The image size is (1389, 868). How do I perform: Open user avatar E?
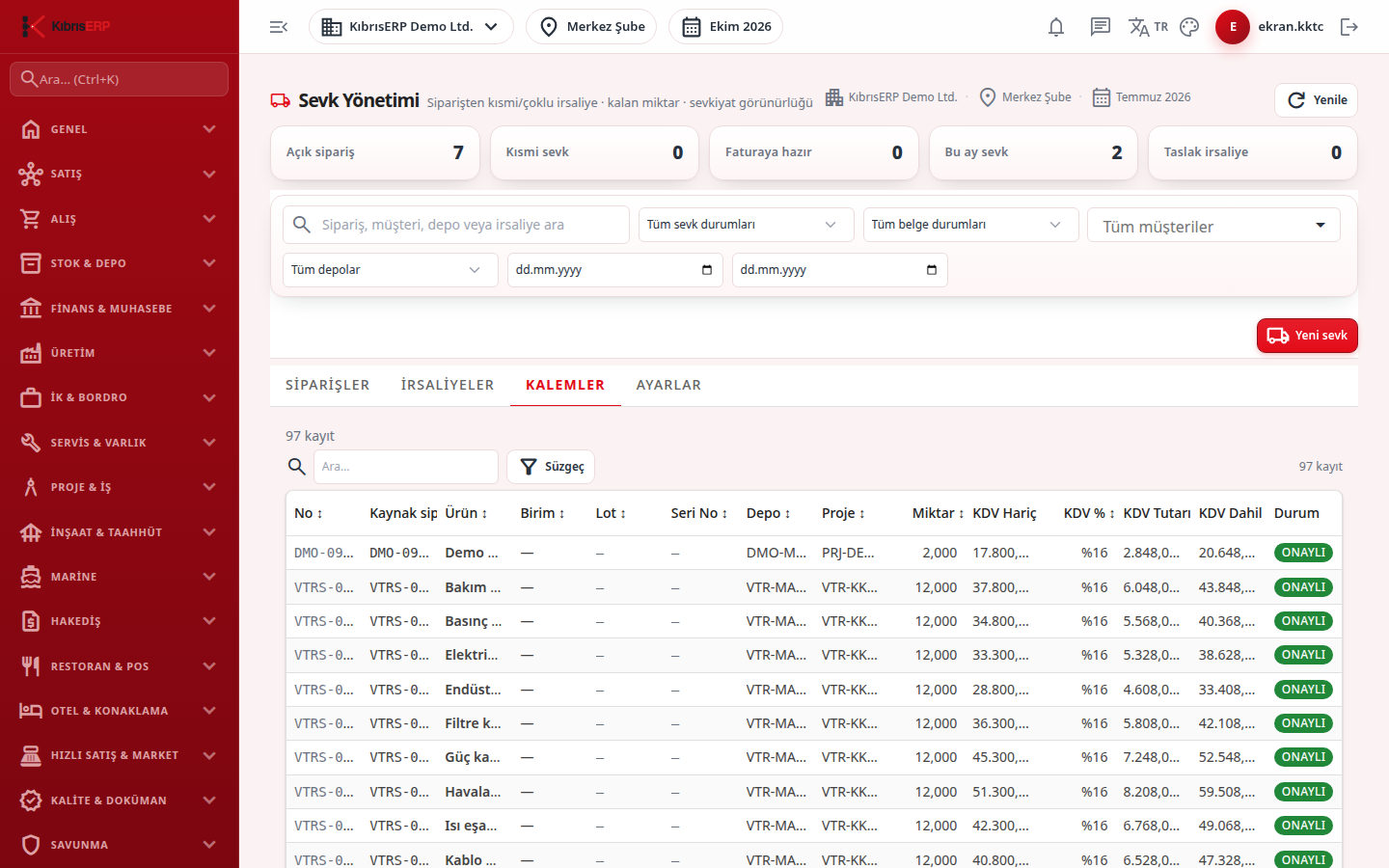coord(1233,27)
